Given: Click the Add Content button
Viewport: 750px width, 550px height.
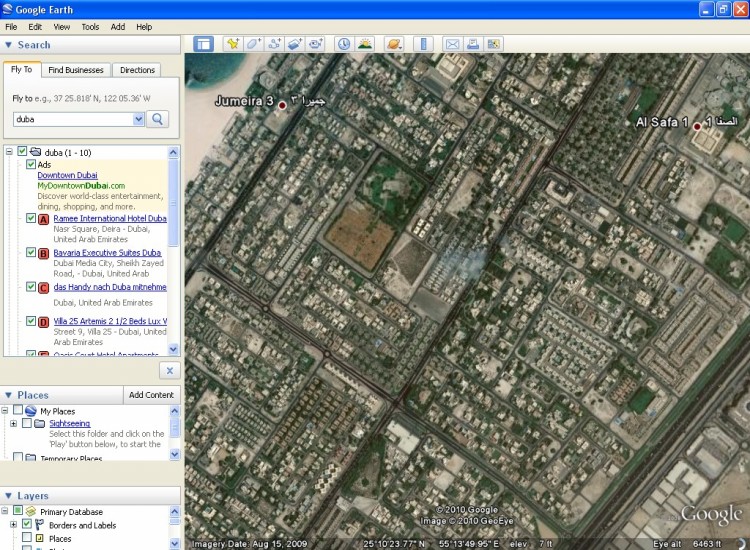Looking at the screenshot, I should 152,395.
